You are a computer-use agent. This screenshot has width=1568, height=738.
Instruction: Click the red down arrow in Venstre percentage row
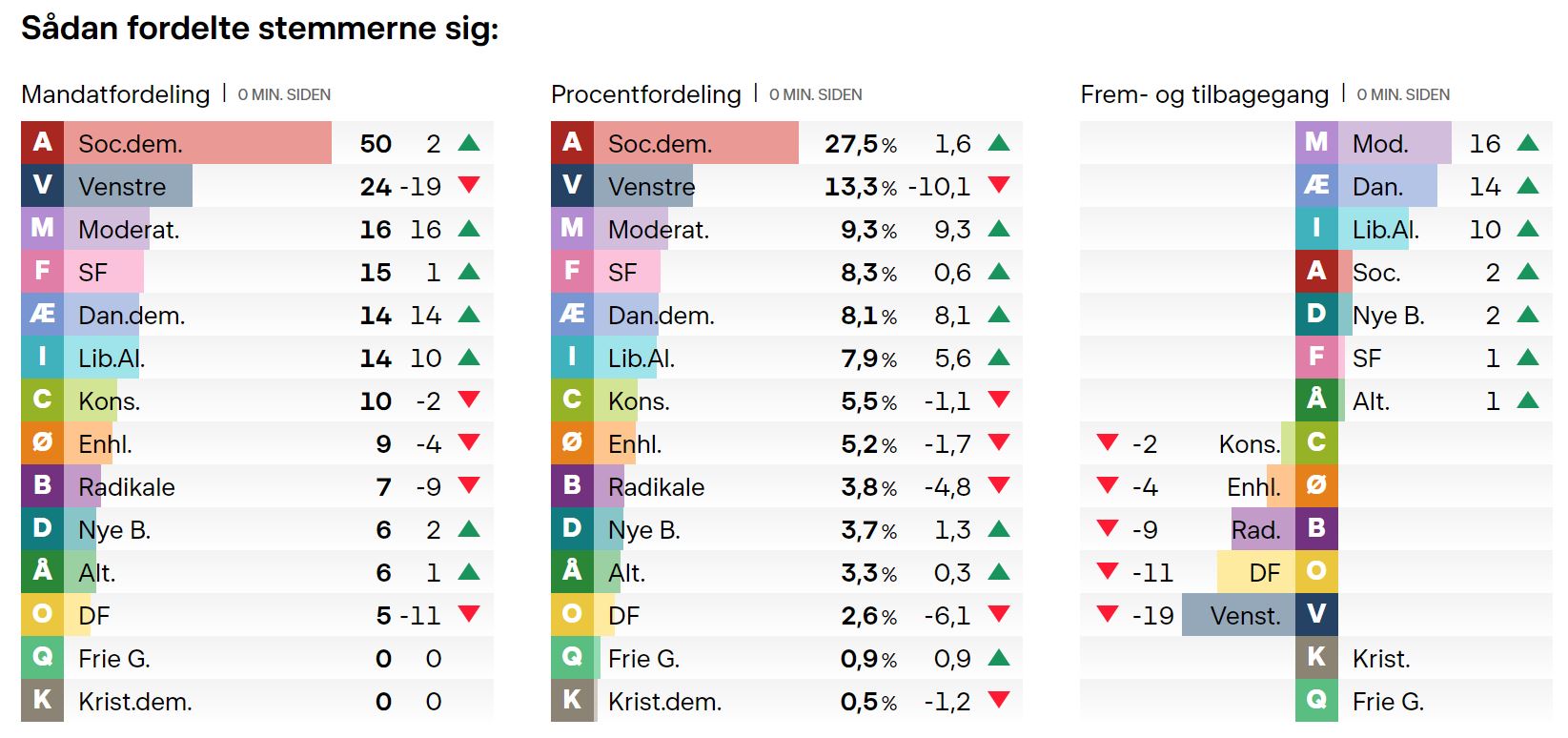998,185
